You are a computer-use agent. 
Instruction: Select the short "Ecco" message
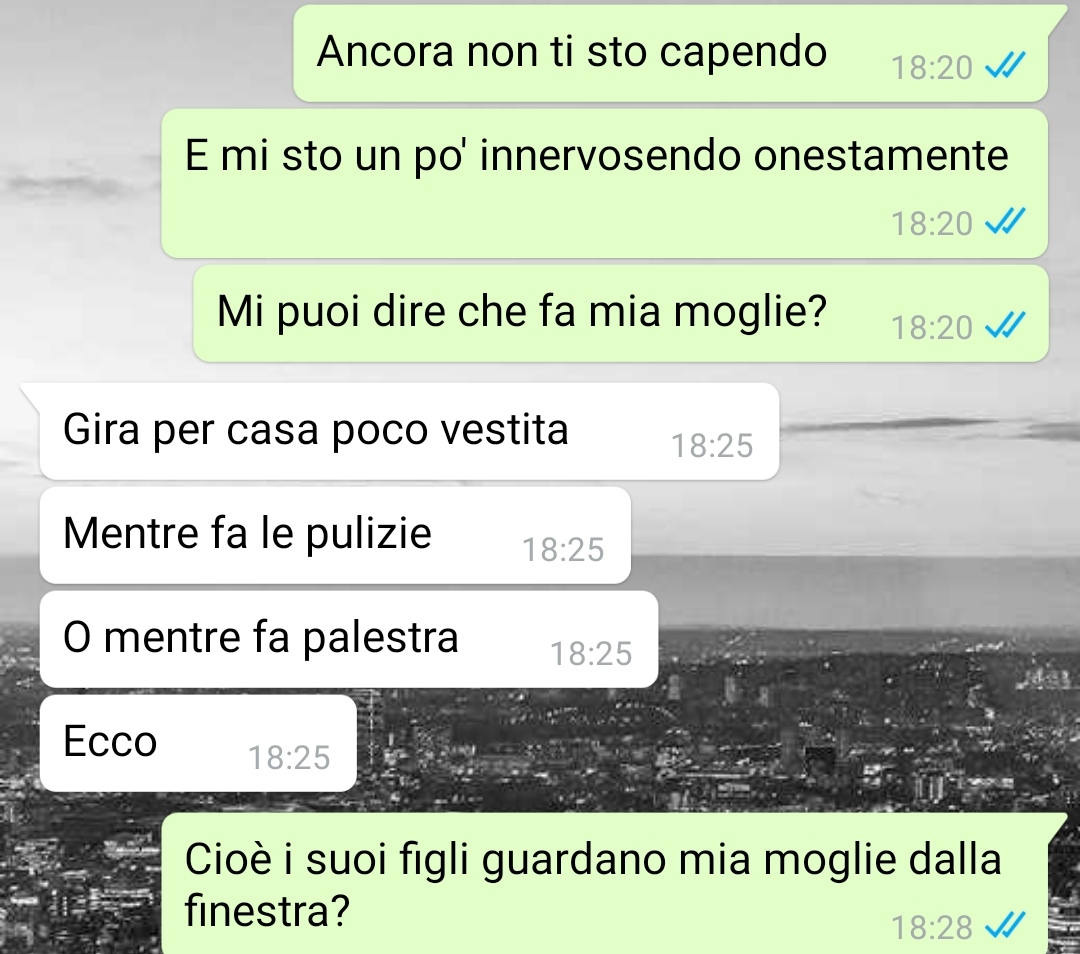[x=198, y=743]
